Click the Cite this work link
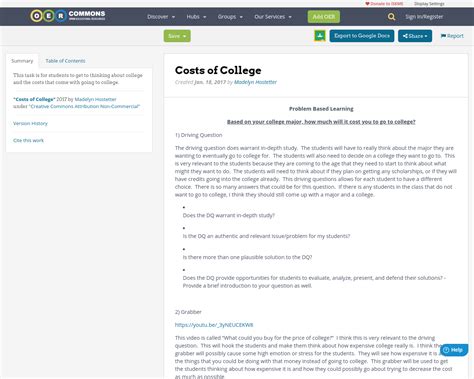Viewport: 474px width, 379px height. click(x=28, y=140)
